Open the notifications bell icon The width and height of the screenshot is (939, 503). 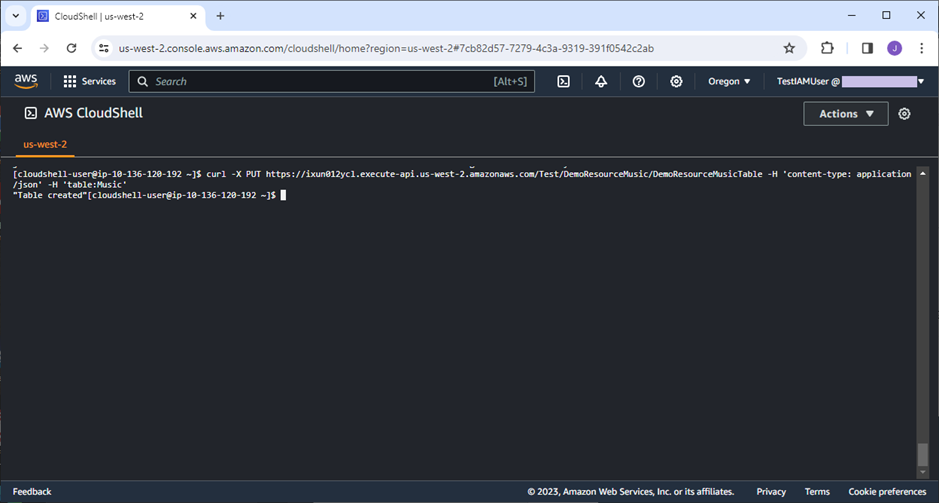pyautogui.click(x=601, y=81)
